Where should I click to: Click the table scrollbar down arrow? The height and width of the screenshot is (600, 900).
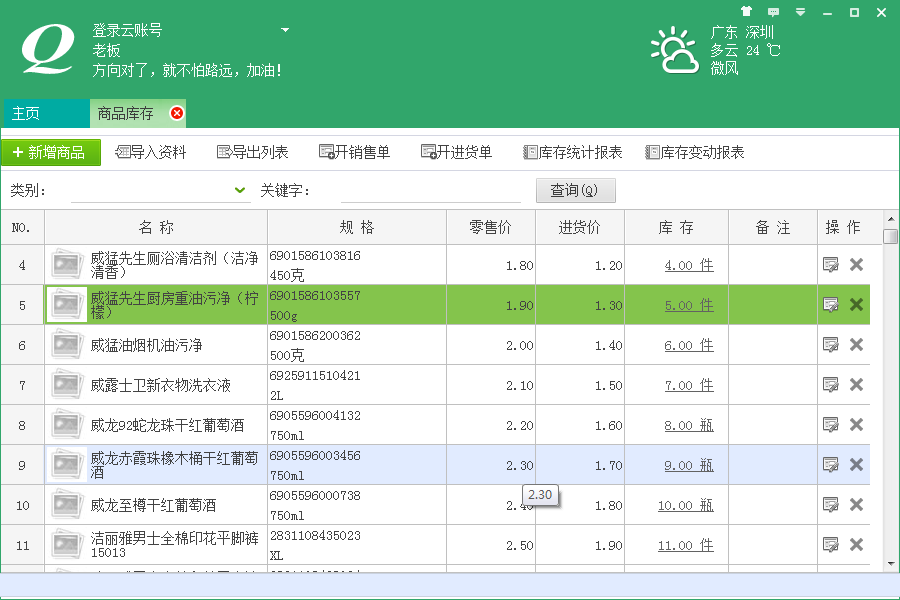[891, 564]
